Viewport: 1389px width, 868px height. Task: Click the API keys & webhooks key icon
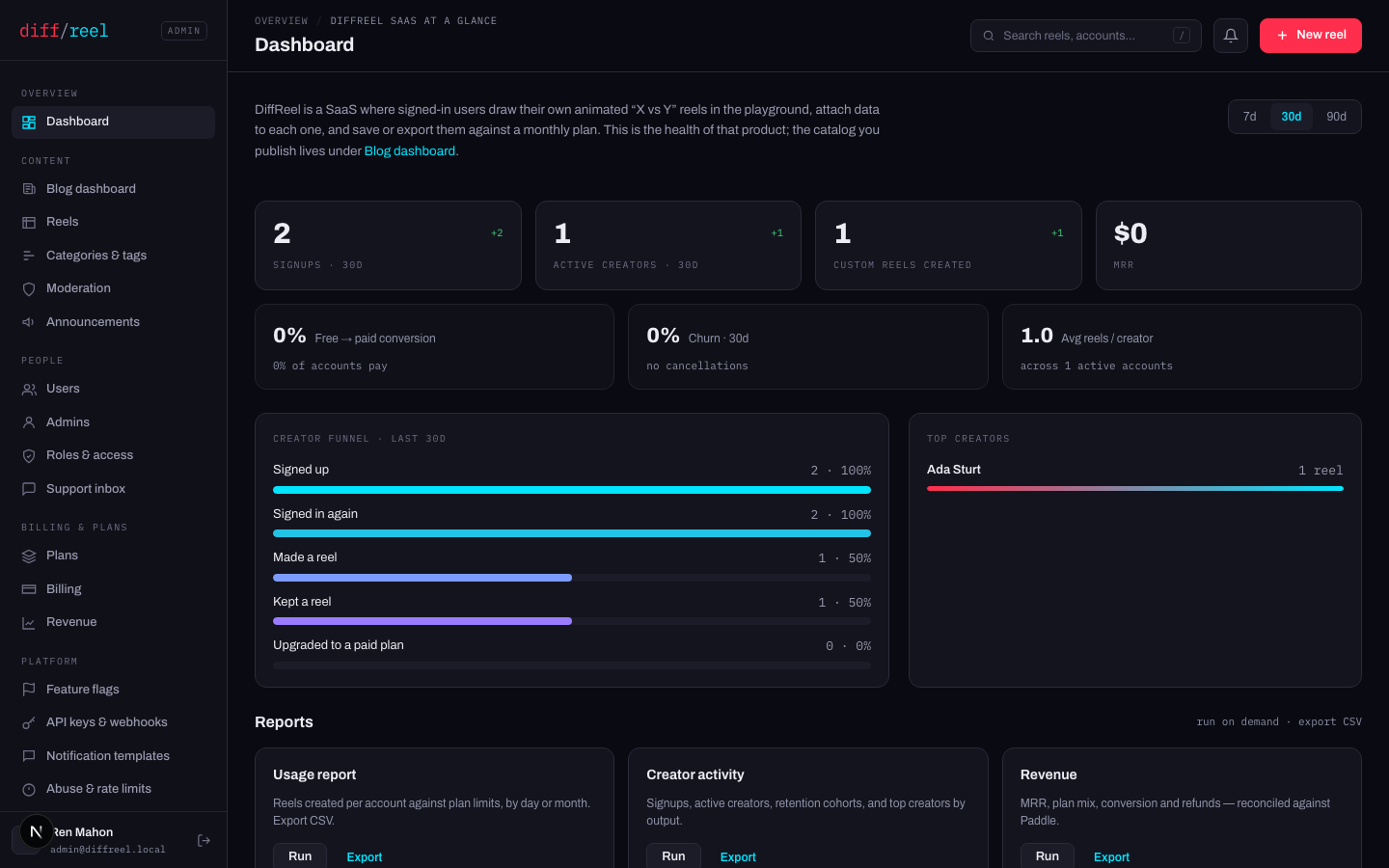29,722
